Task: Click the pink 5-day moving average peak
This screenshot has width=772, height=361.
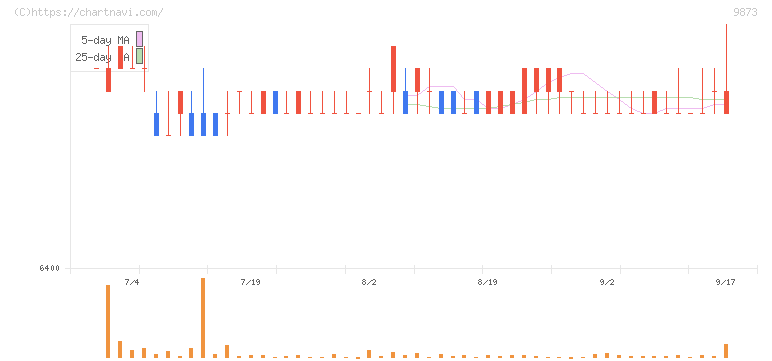Action: tap(577, 73)
